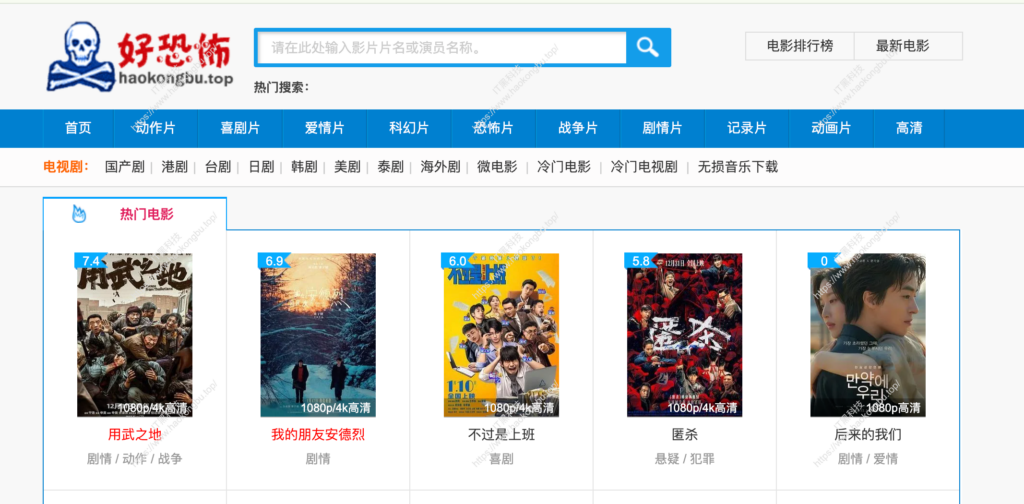Click the 不过是上班 movie poster
The height and width of the screenshot is (504, 1024).
pyautogui.click(x=501, y=335)
